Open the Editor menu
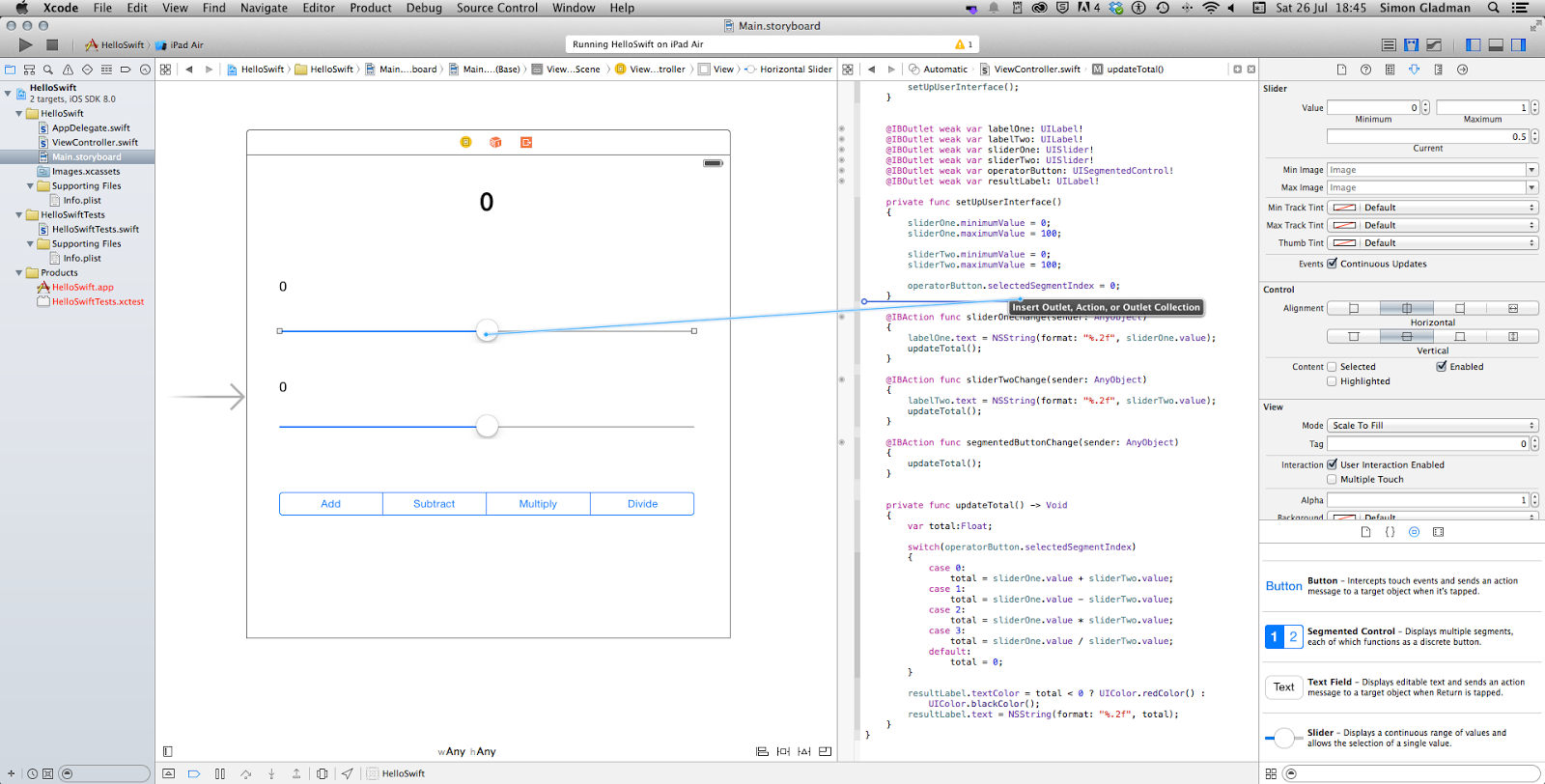 click(x=319, y=8)
